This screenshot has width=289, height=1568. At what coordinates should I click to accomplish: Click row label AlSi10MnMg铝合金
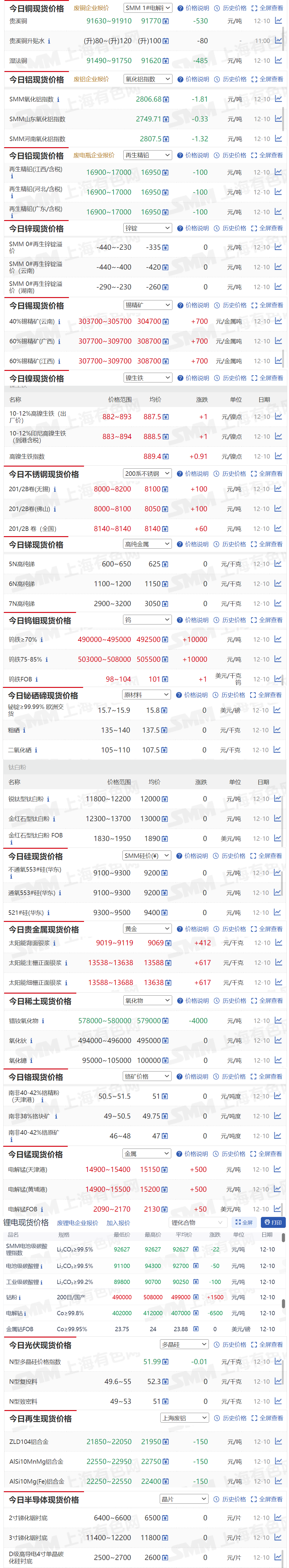click(x=36, y=1461)
